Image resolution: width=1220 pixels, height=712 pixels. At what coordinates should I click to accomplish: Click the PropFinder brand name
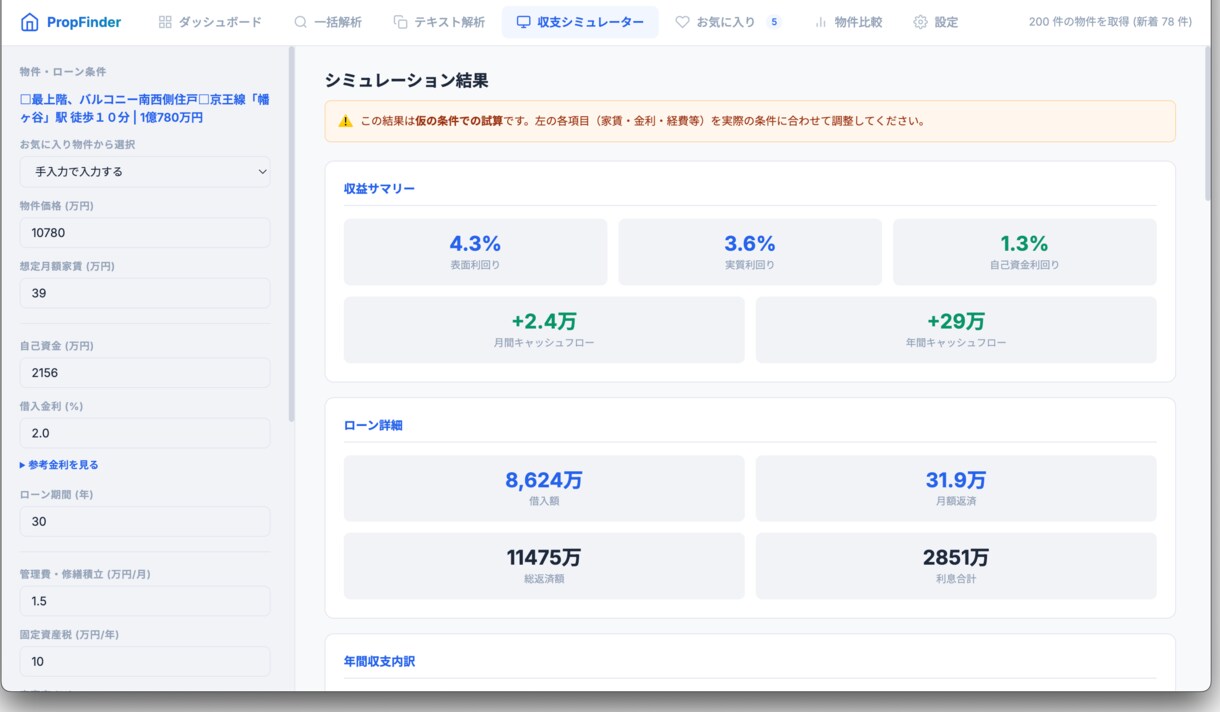coord(84,22)
